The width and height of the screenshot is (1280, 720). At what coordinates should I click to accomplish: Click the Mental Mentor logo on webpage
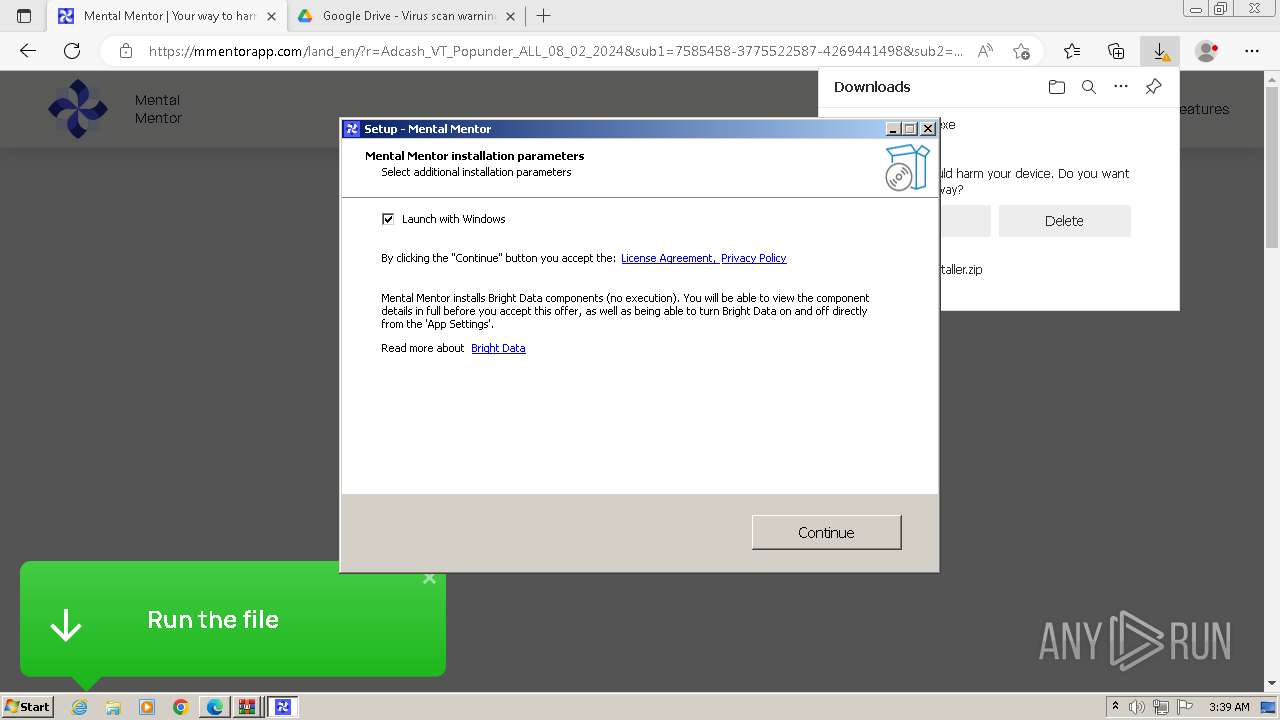click(x=78, y=109)
